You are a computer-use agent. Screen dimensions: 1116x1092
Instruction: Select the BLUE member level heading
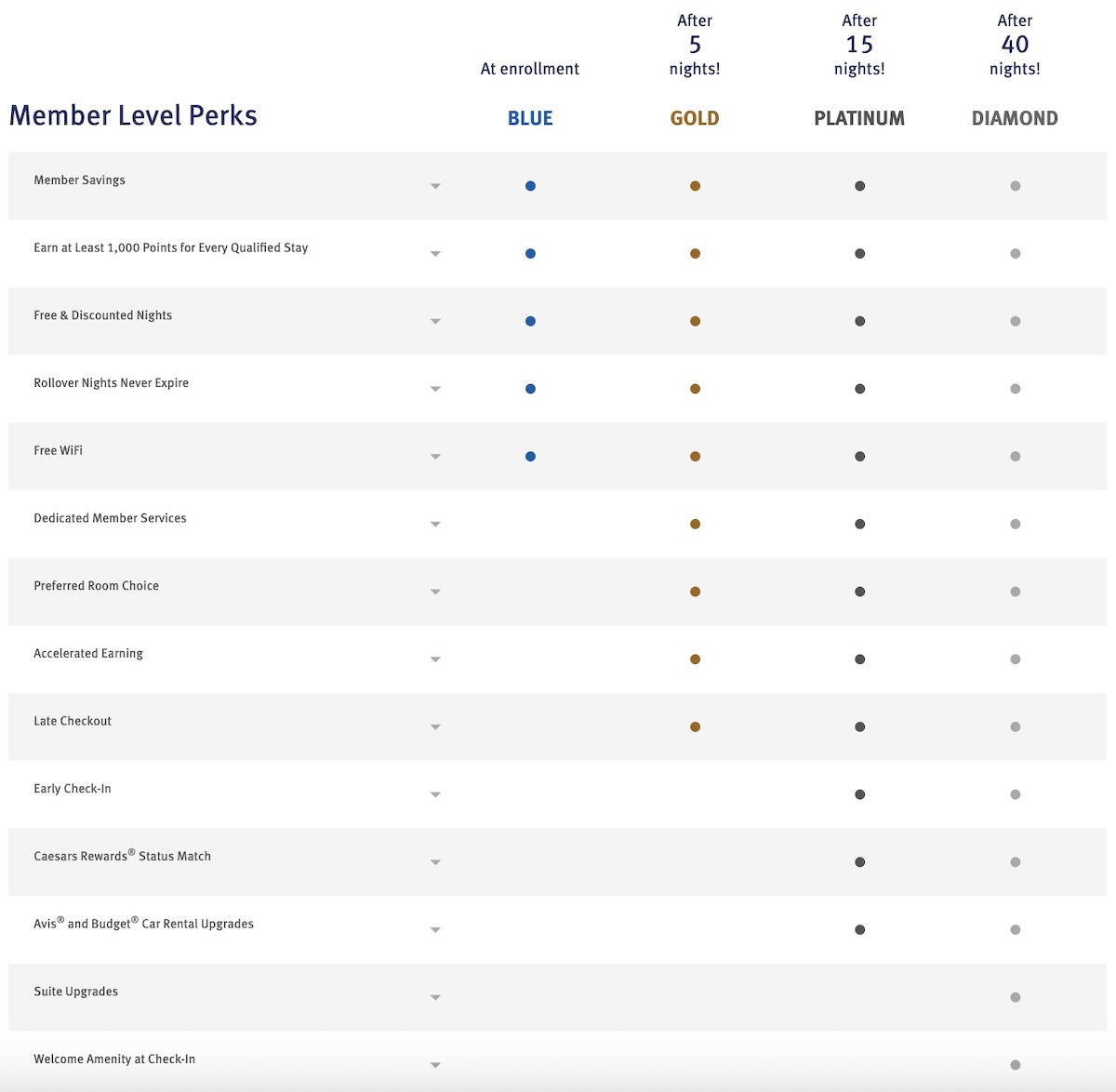[x=530, y=118]
